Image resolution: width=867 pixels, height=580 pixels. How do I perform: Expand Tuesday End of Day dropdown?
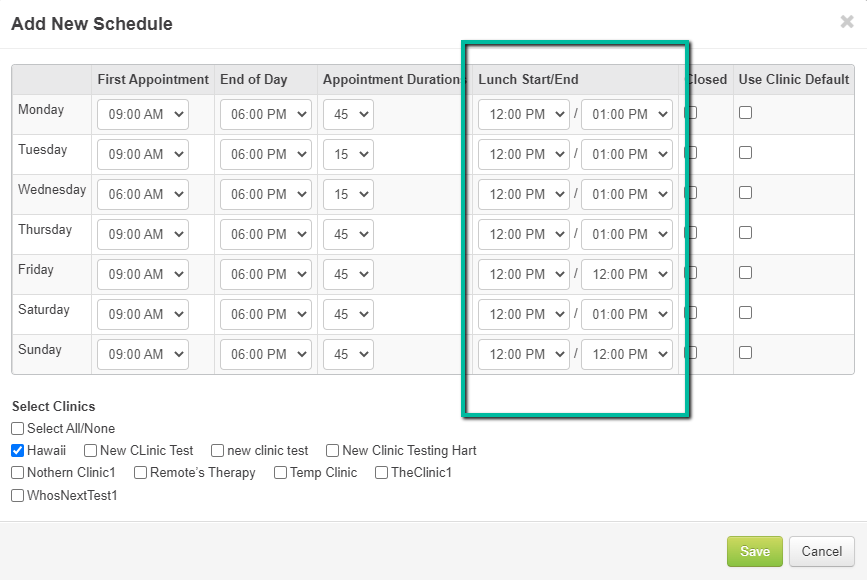coord(266,155)
